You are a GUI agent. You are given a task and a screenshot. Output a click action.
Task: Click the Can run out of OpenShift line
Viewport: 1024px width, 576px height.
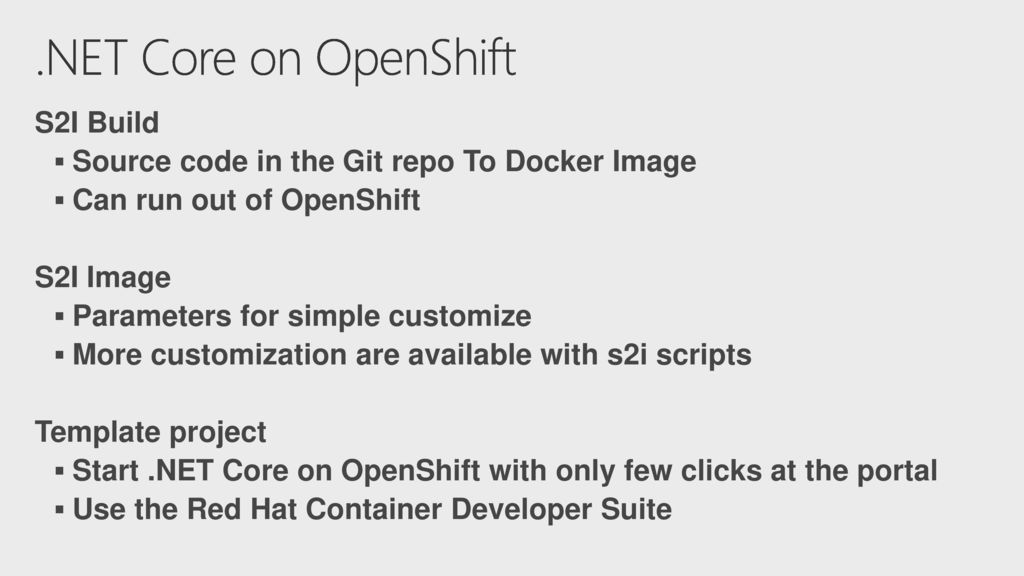[x=246, y=200]
